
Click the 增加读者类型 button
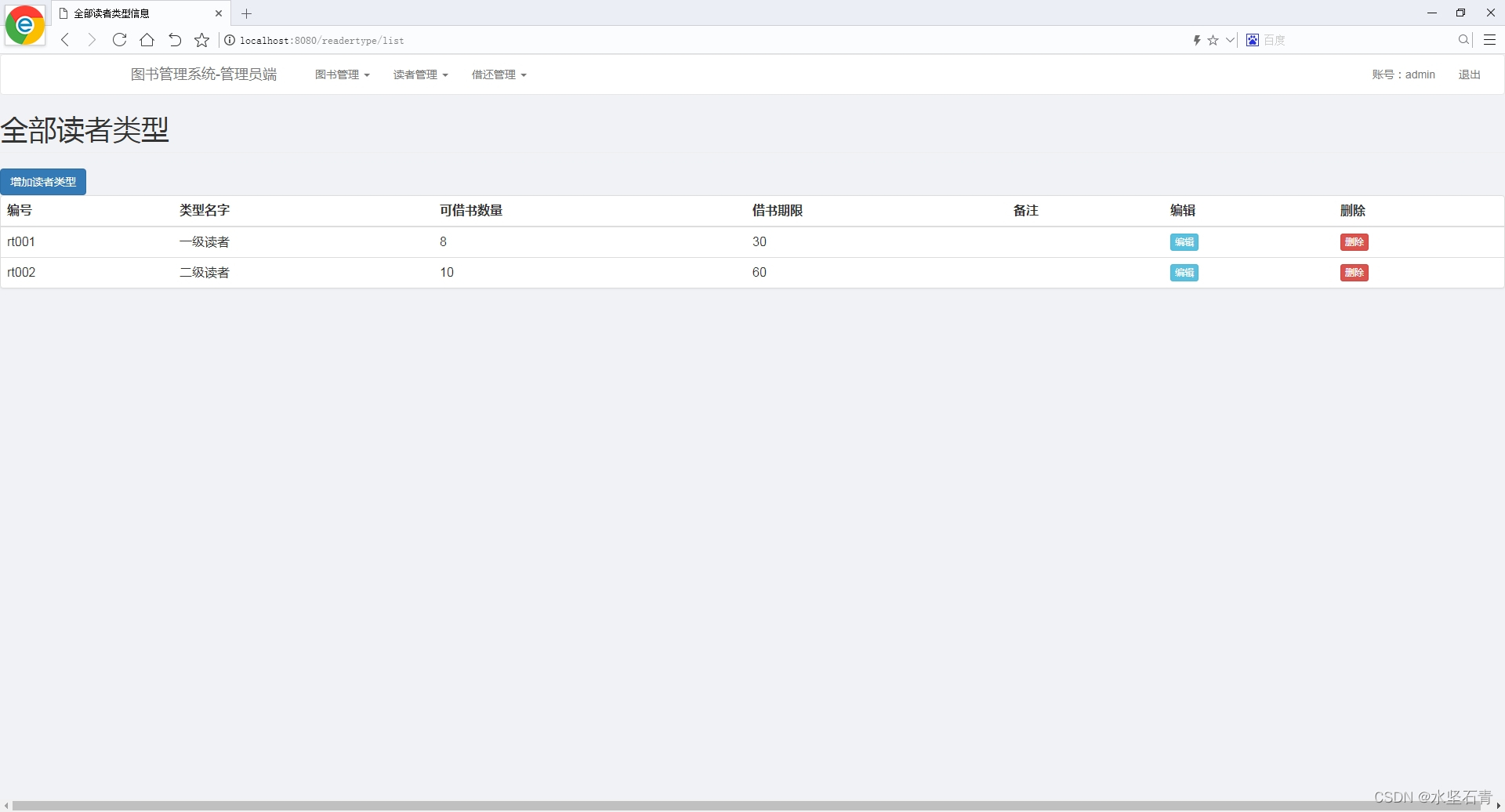coord(43,181)
